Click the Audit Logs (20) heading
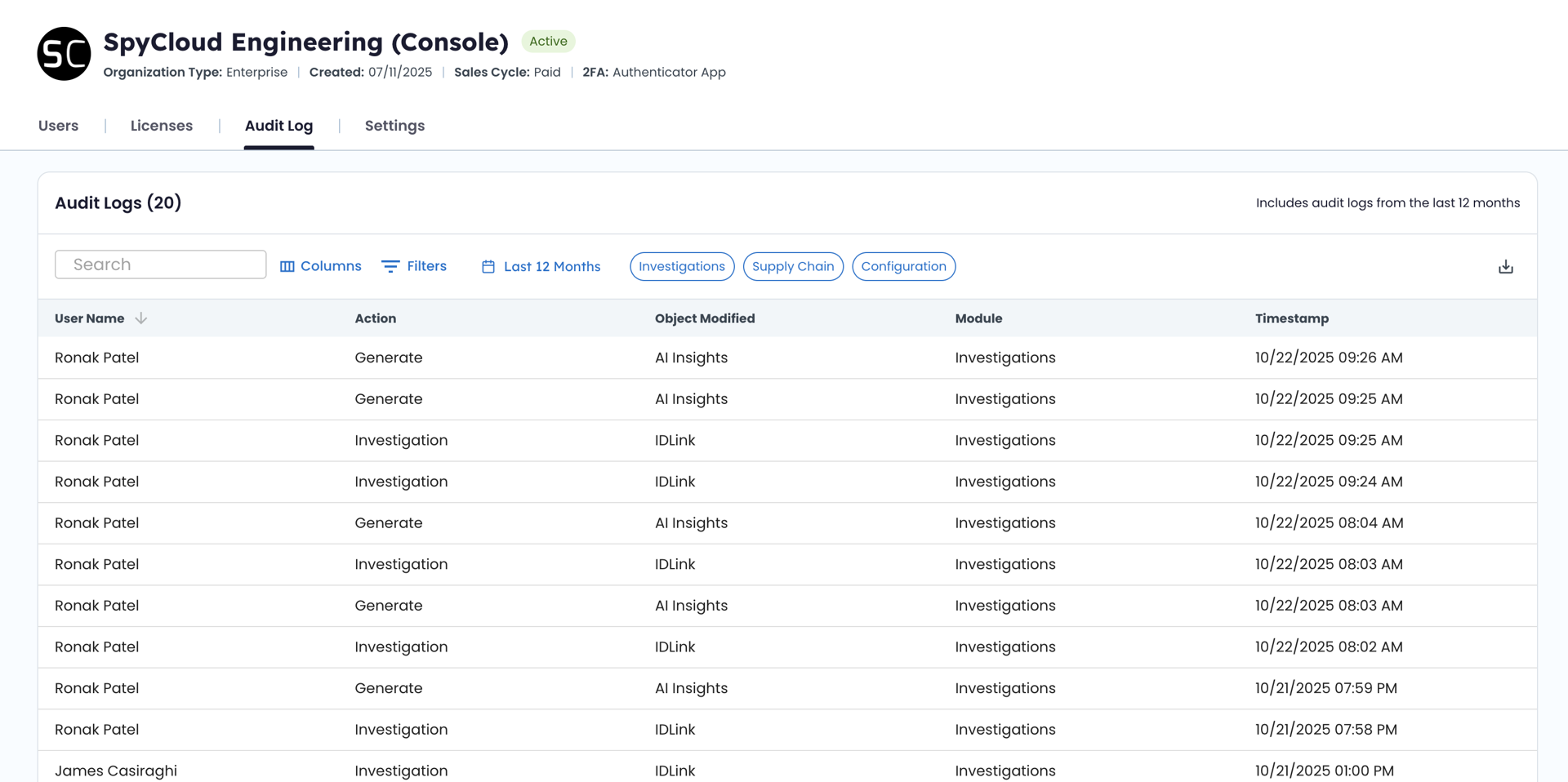The height and width of the screenshot is (782, 1568). [x=118, y=203]
